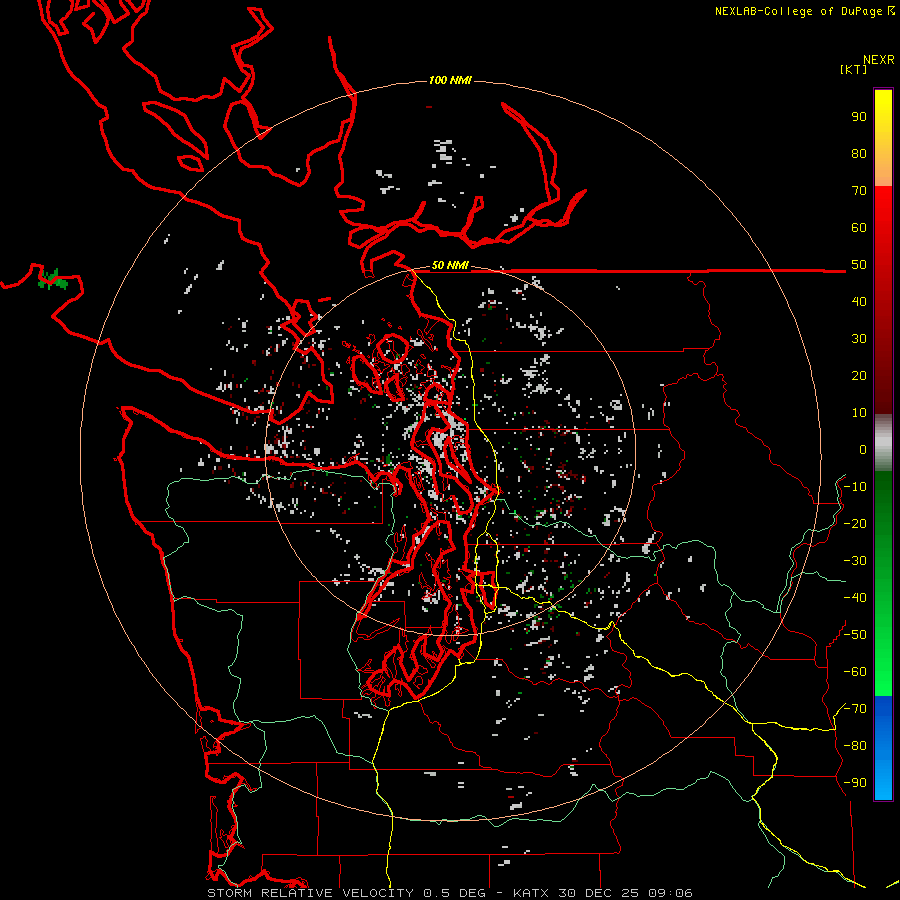Click the 10 value on velocity scale

click(x=859, y=413)
